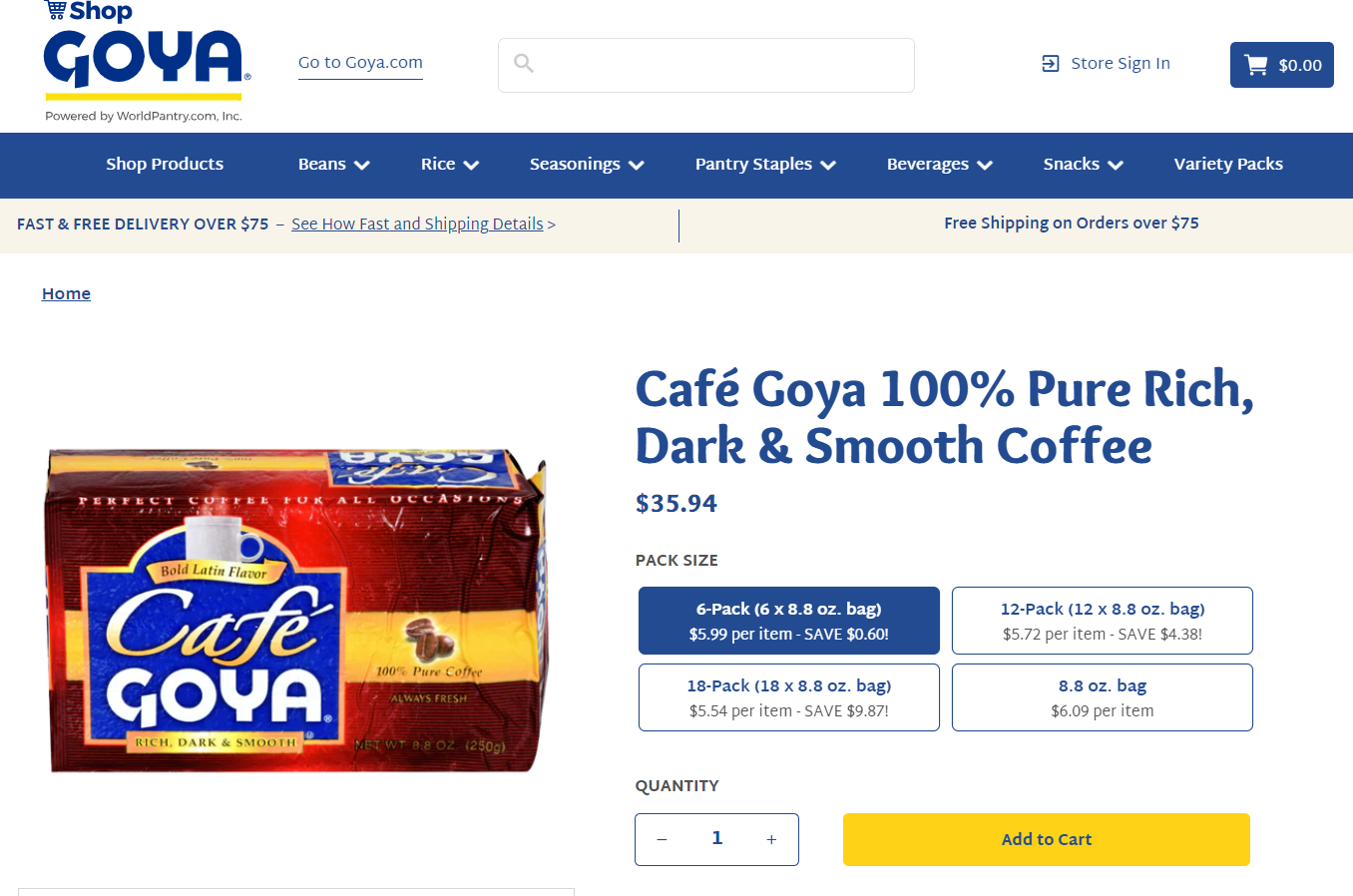
Task: Open the Café Goya coffee product image
Action: (x=296, y=610)
